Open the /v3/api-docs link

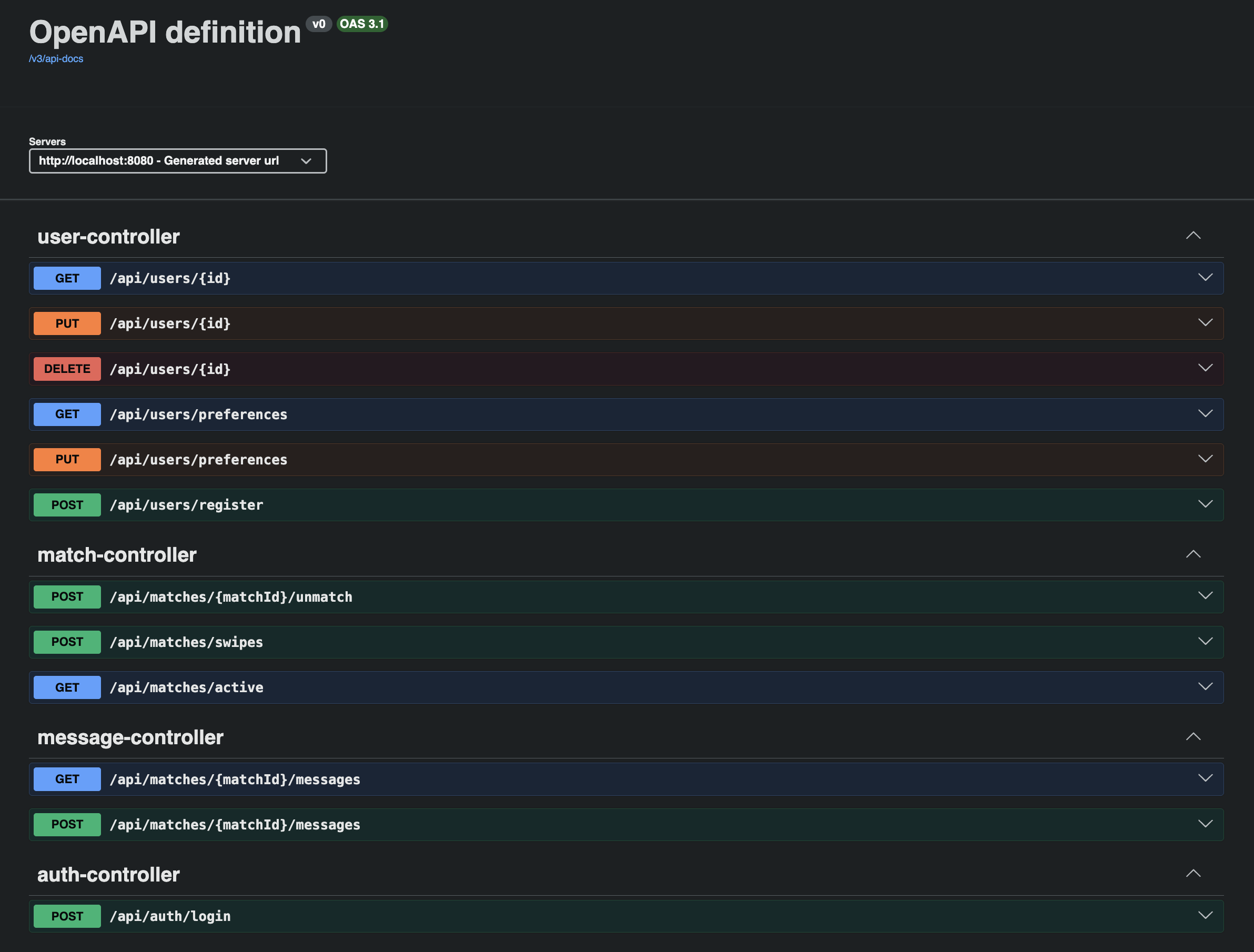point(56,58)
